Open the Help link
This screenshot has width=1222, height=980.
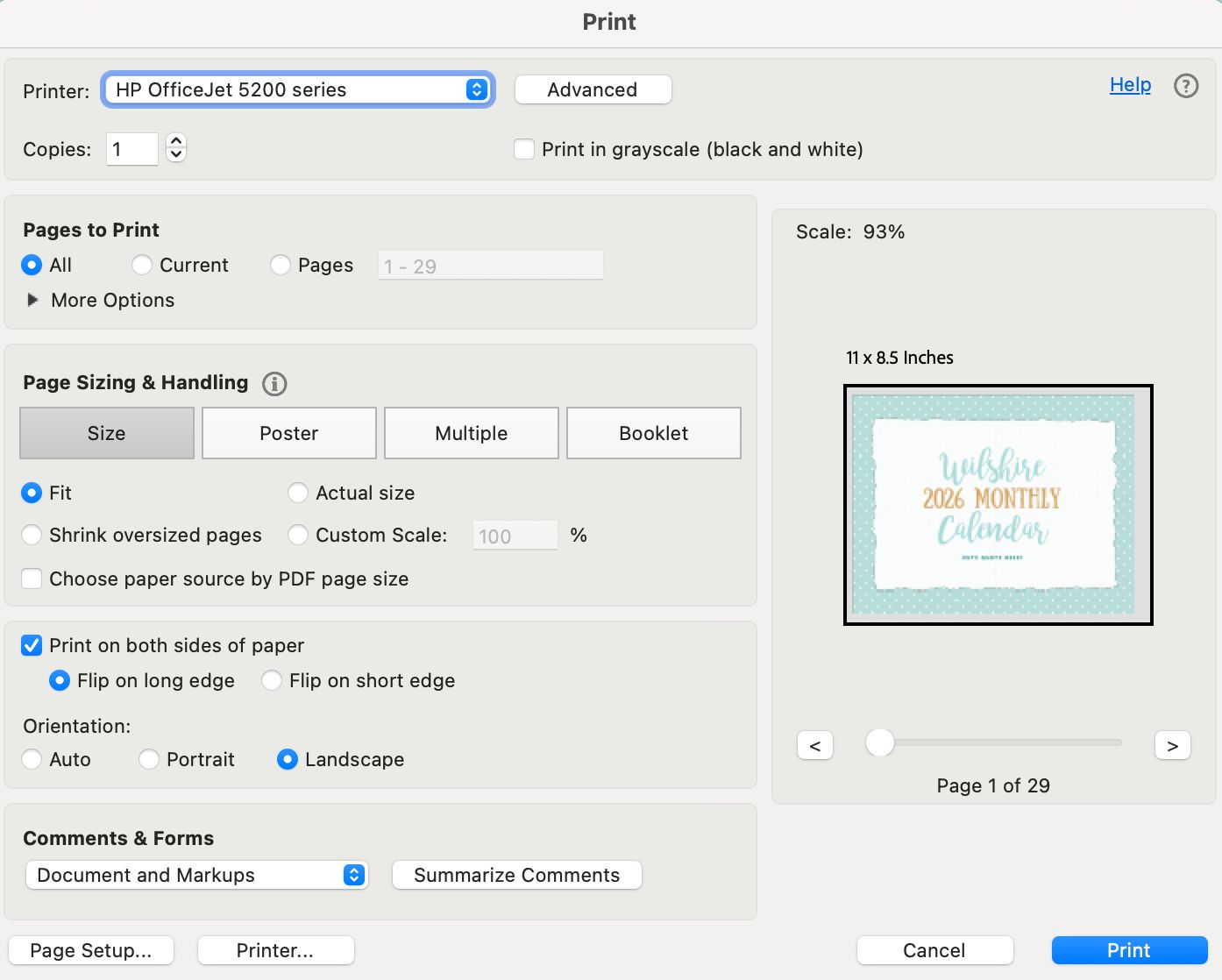tap(1130, 85)
